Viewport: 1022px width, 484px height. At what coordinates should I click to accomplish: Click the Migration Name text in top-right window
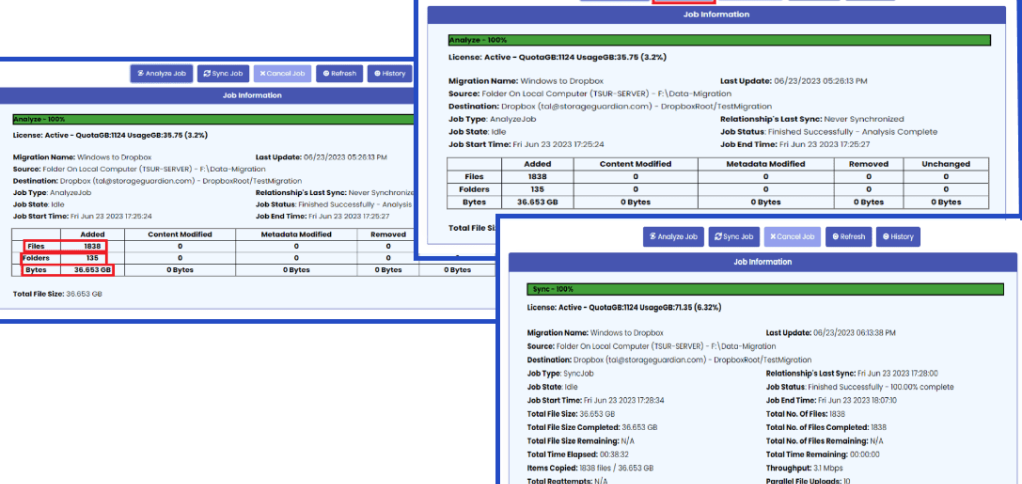coord(525,81)
